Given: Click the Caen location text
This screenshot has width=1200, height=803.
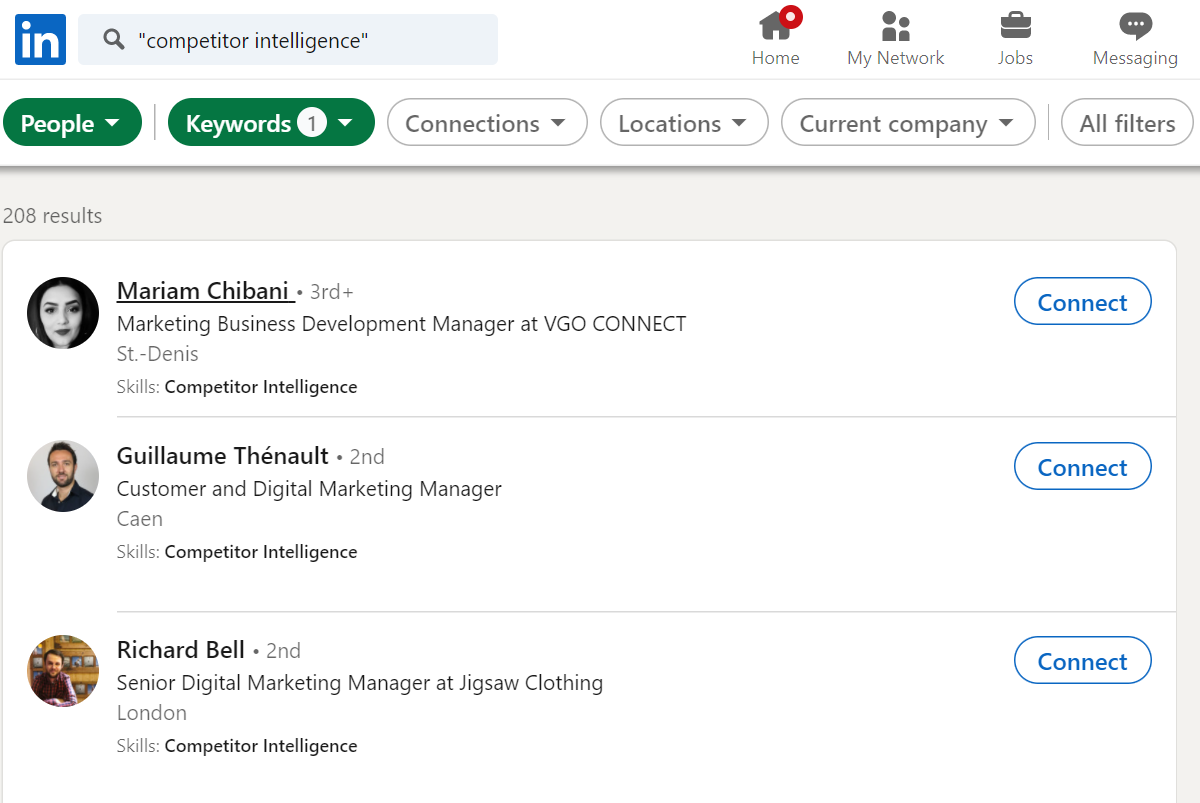Looking at the screenshot, I should (140, 519).
